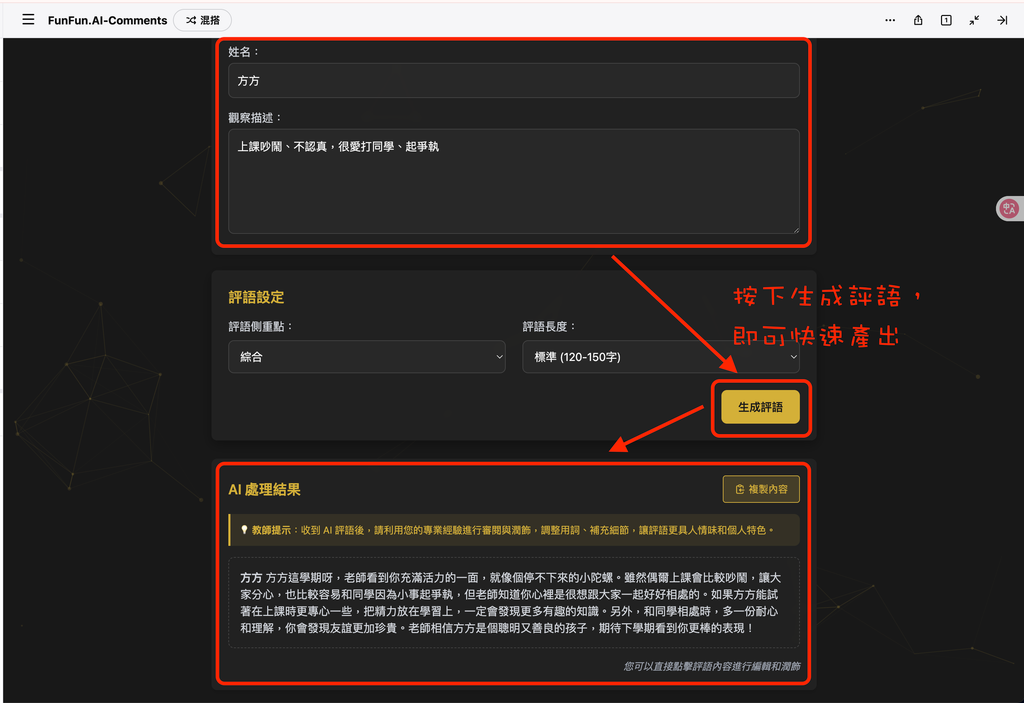Click the FunFun.AI-Comments title
This screenshot has width=1024, height=703.
click(x=107, y=19)
